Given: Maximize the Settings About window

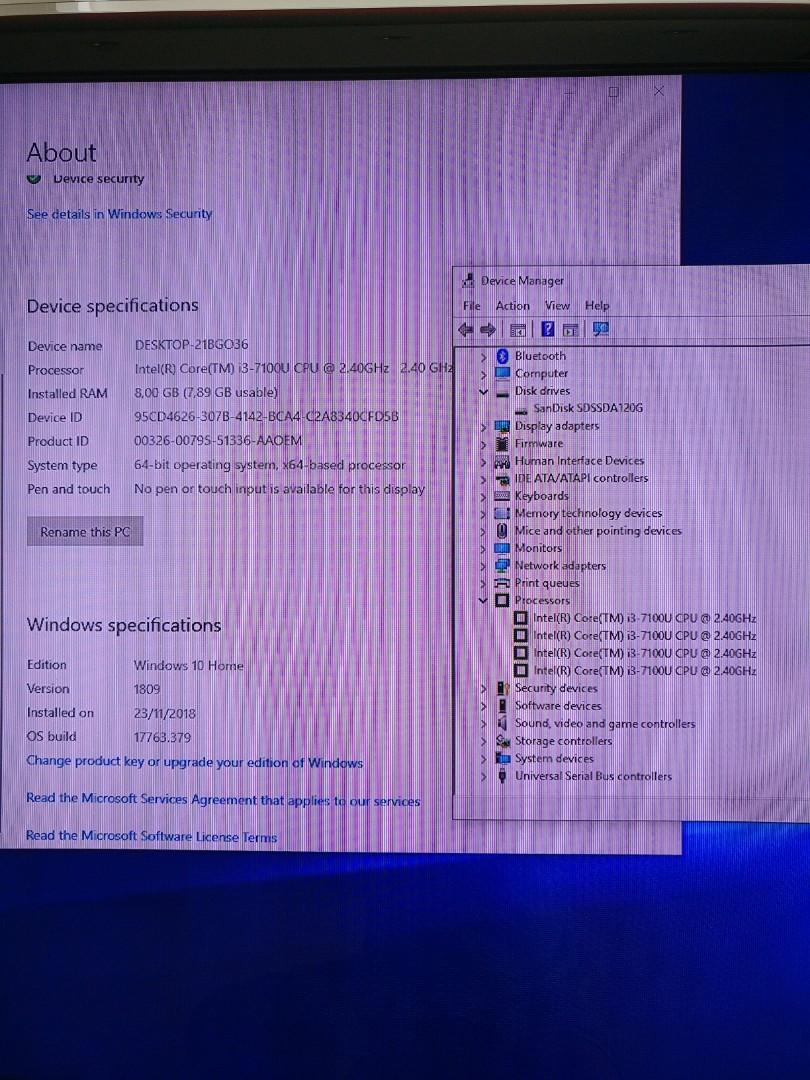Looking at the screenshot, I should click(614, 92).
